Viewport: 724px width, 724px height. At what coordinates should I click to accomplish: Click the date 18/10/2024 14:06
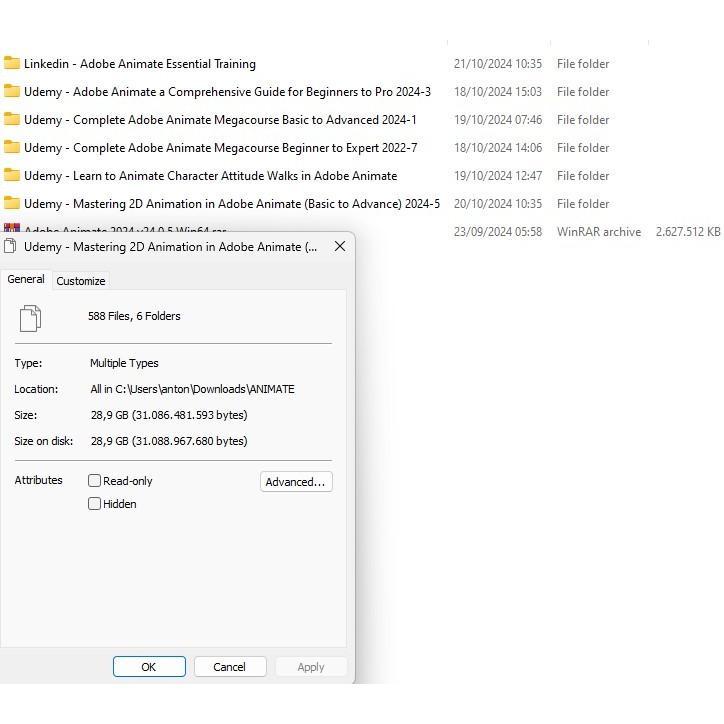(498, 148)
